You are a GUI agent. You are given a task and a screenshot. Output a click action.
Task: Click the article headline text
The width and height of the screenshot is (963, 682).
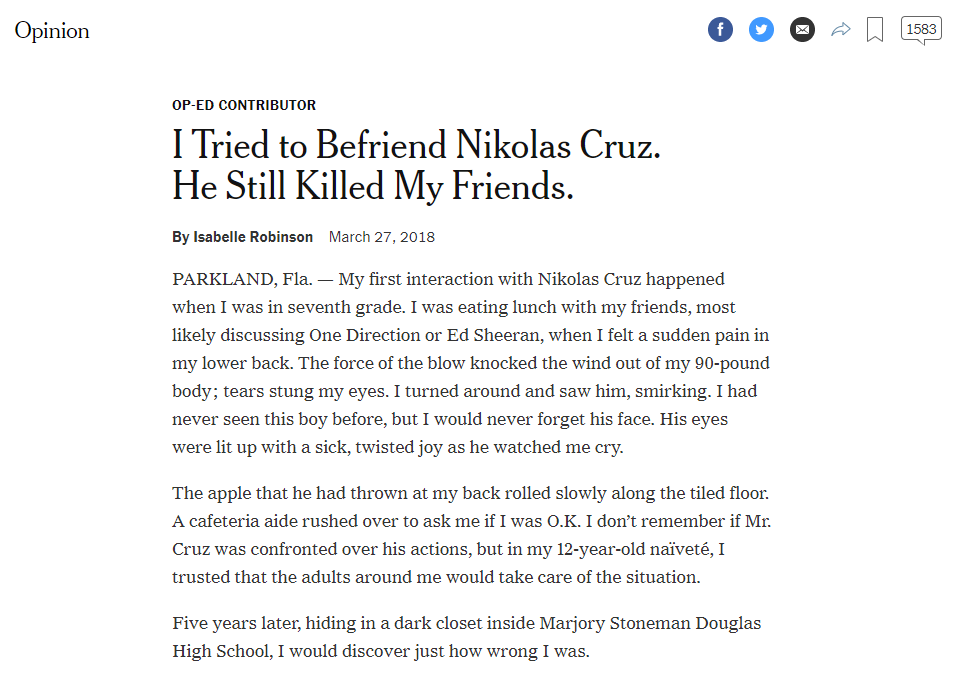click(x=416, y=165)
